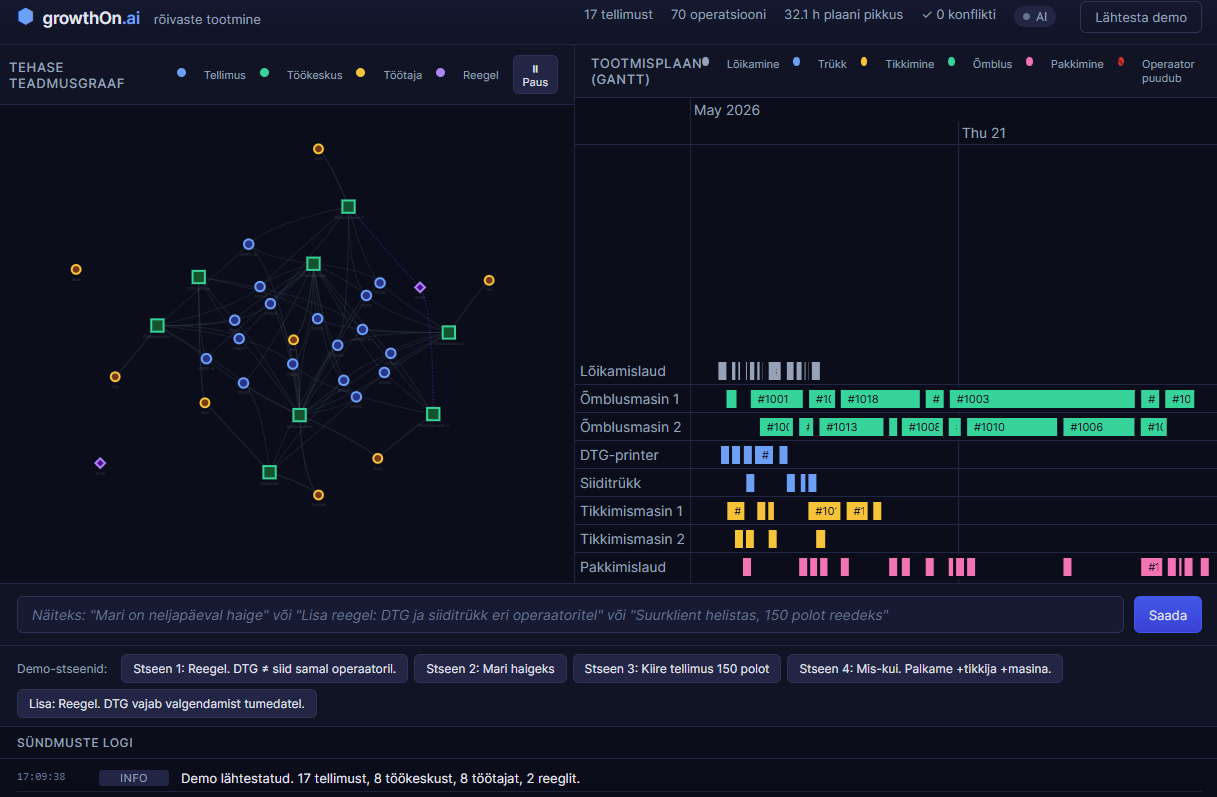Focus the scenario command text field

coord(570,615)
